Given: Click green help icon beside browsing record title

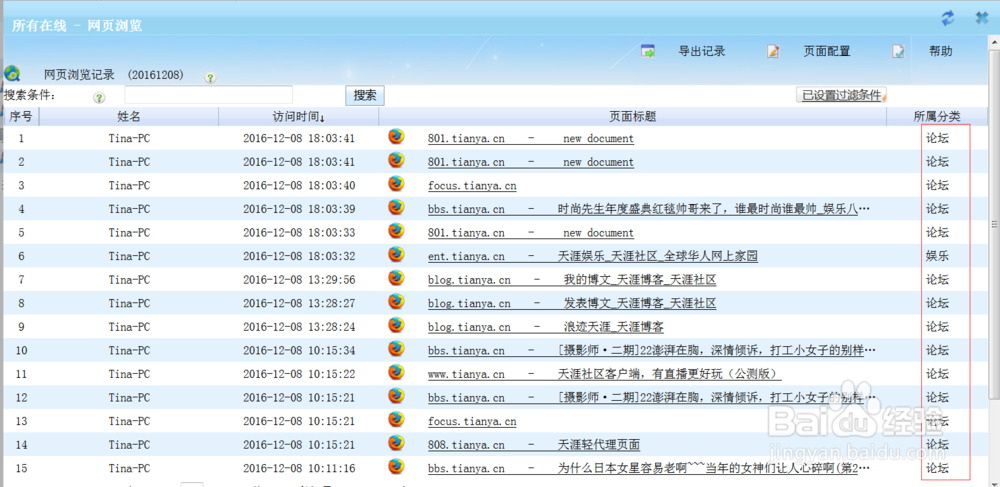Looking at the screenshot, I should click(x=210, y=78).
